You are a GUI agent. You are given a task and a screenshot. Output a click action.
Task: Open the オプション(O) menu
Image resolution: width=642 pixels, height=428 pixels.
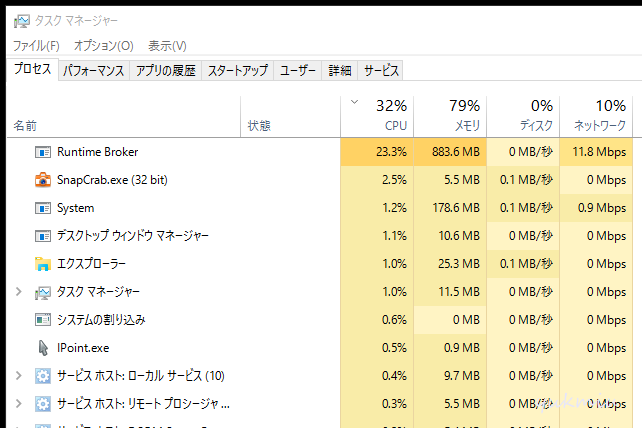click(104, 45)
